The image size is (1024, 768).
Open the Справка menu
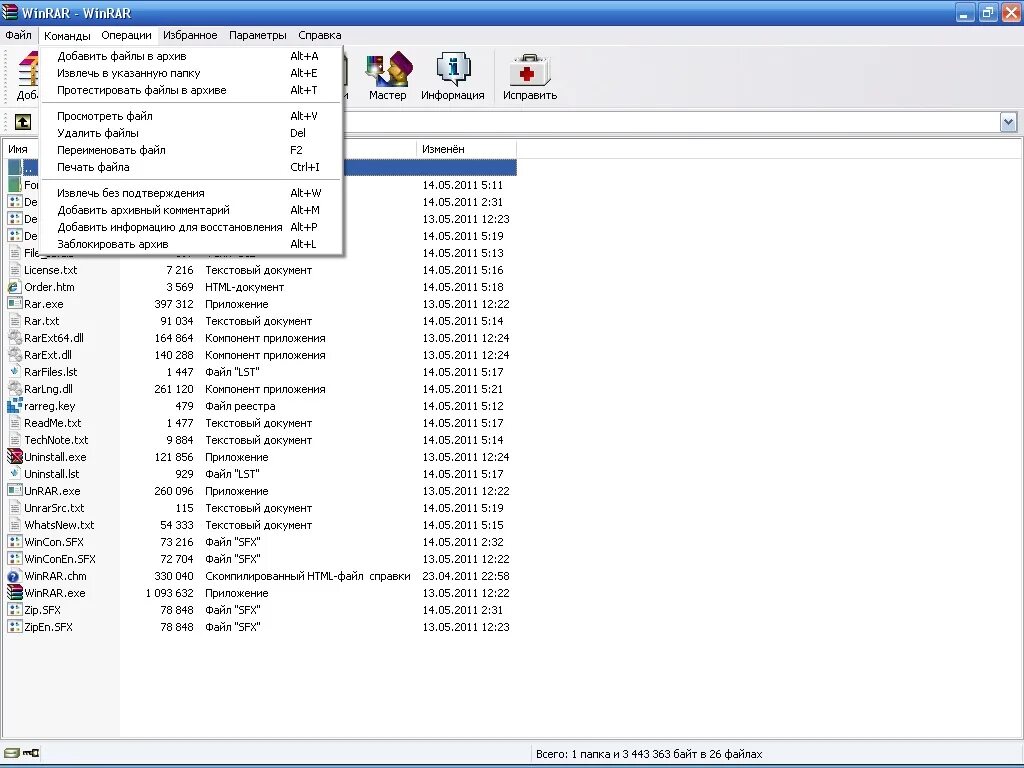[x=319, y=34]
